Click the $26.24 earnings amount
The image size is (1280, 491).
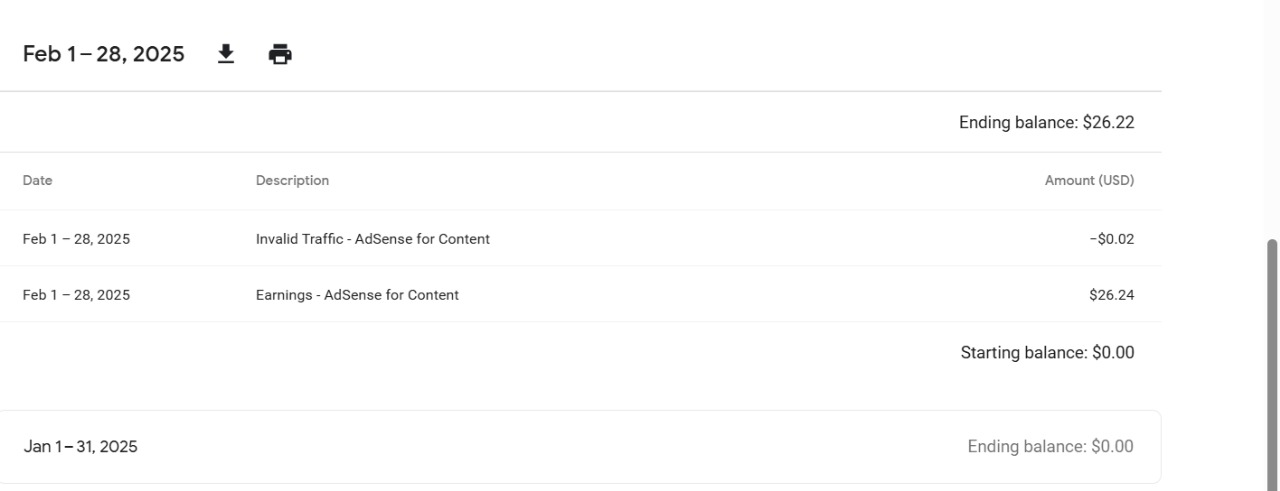tap(1112, 295)
